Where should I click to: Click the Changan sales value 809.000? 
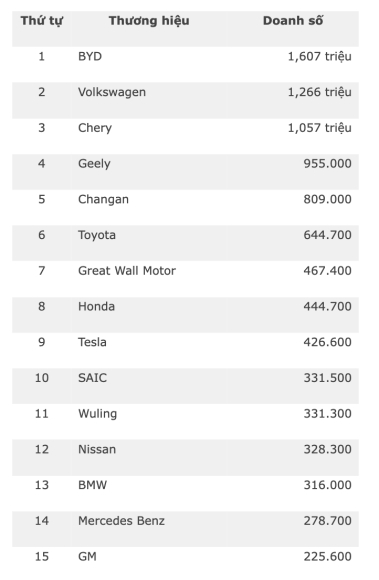click(327, 199)
